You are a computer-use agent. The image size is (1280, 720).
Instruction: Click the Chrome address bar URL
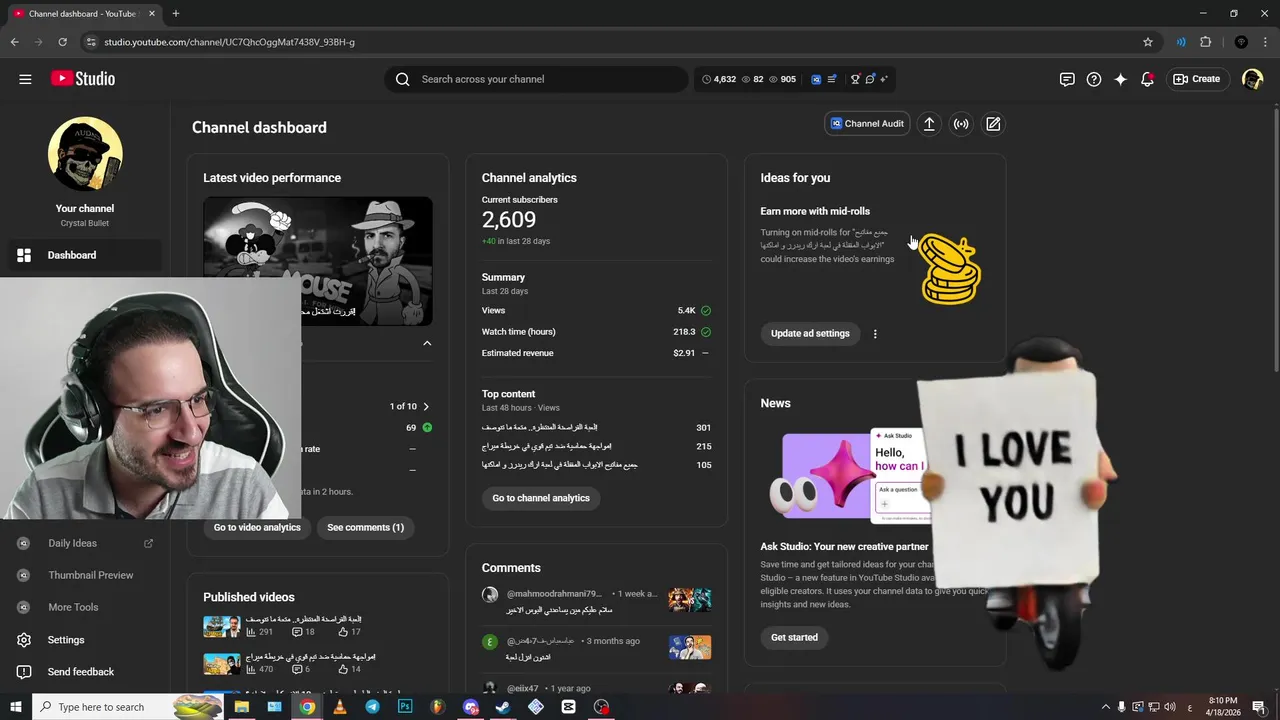(x=229, y=42)
